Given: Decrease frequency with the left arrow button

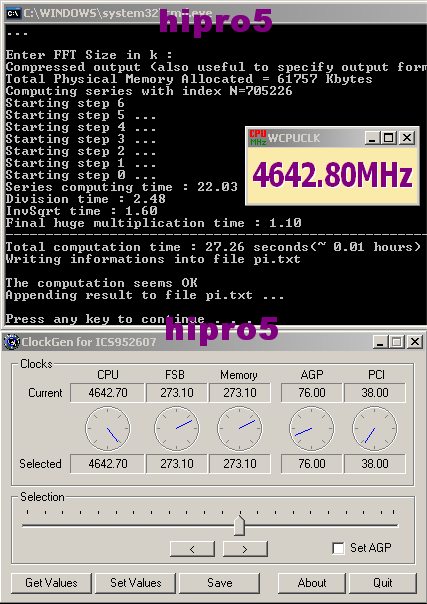Looking at the screenshot, I should pyautogui.click(x=192, y=549).
